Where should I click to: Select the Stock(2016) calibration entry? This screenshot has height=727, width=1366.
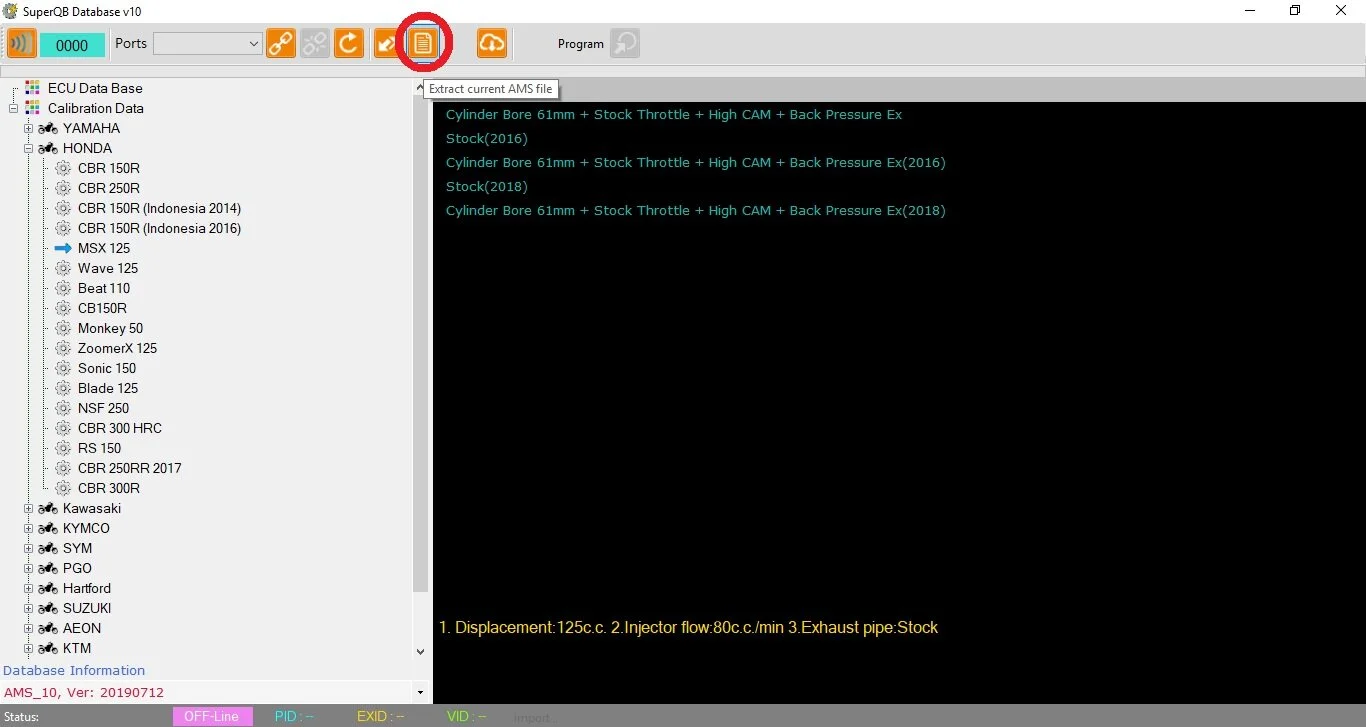click(x=487, y=138)
